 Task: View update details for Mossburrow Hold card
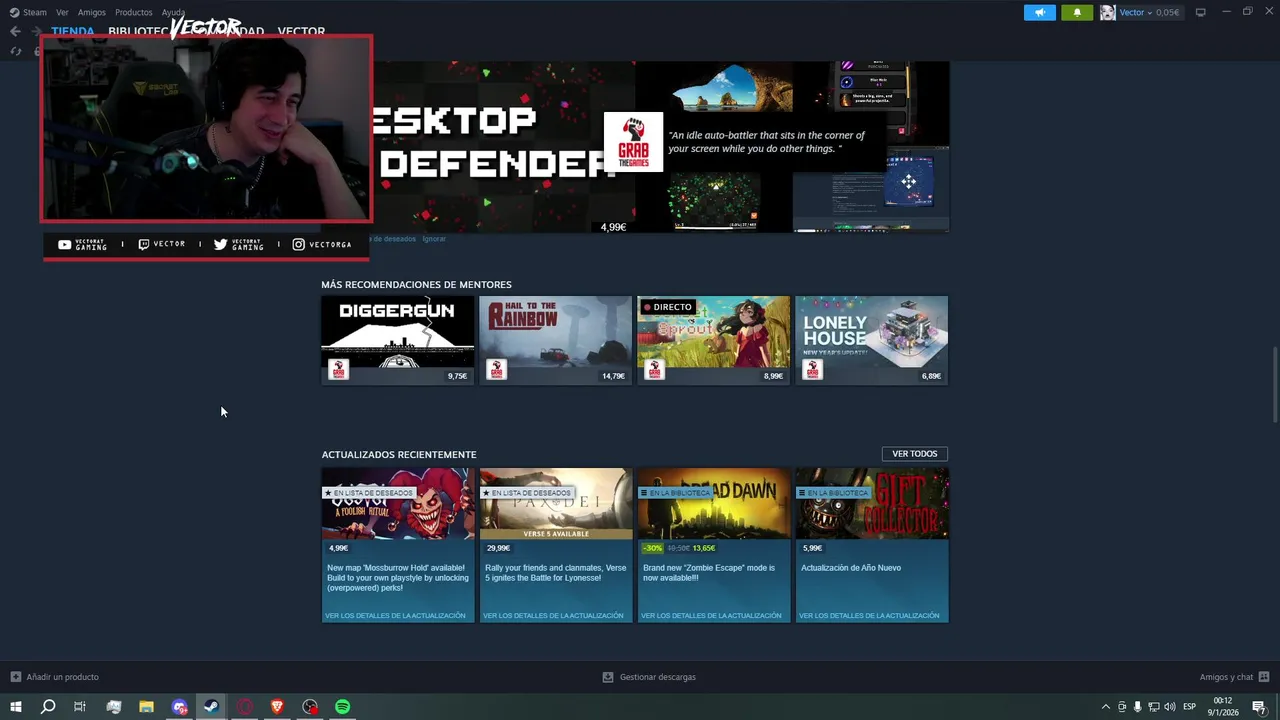395,616
